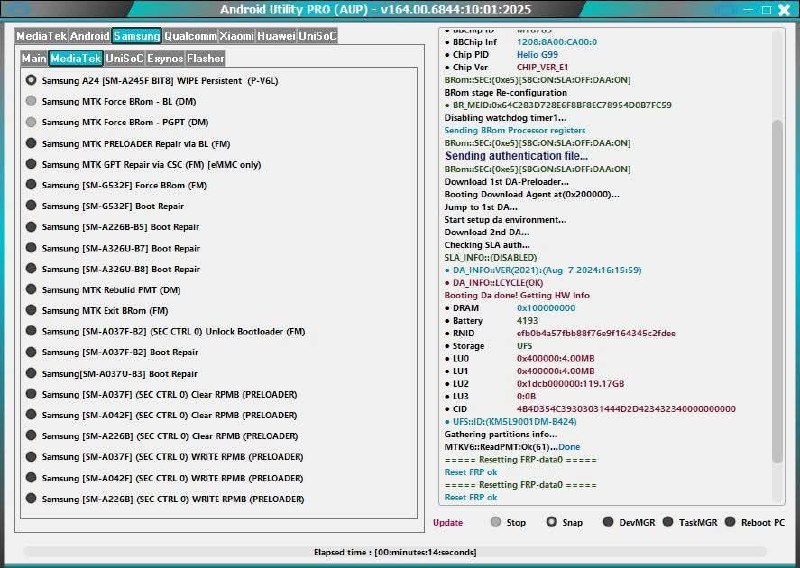Choose SM-A037F Clear RPMB (PRELOADER)
Image resolution: width=800 pixels, height=568 pixels.
pyautogui.click(x=161, y=394)
